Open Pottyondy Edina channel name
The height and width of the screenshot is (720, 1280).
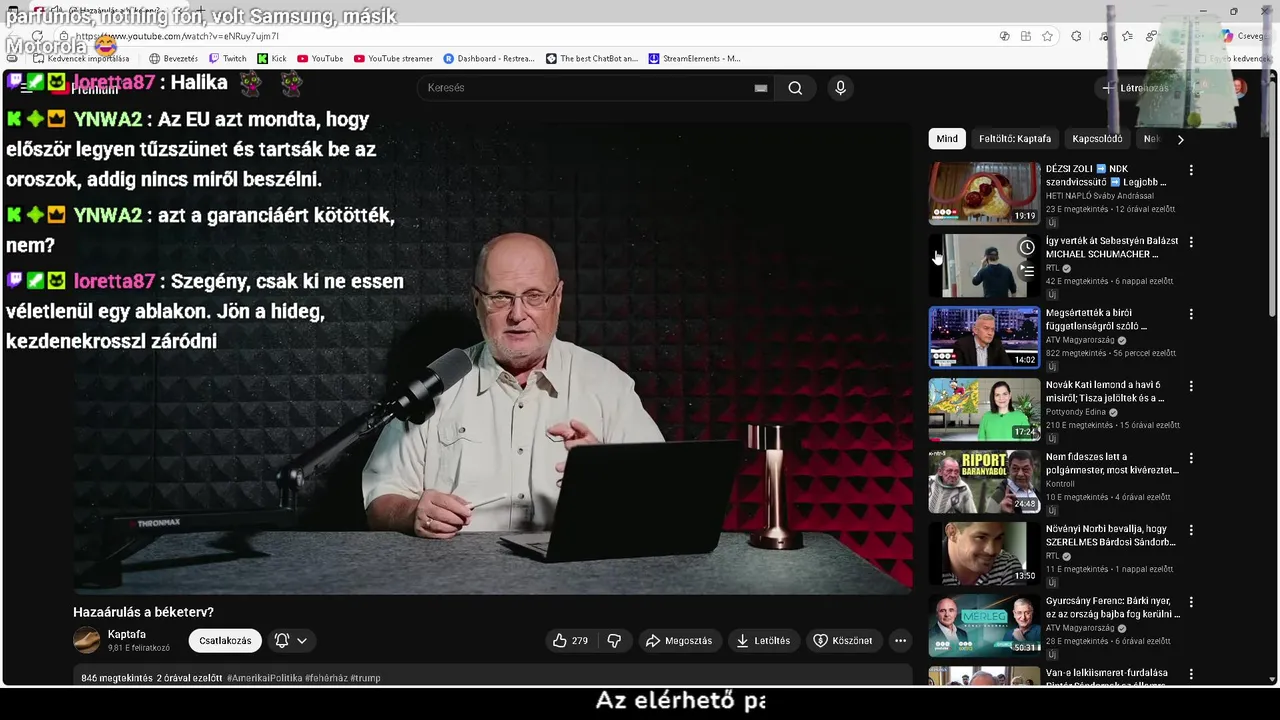[1075, 412]
